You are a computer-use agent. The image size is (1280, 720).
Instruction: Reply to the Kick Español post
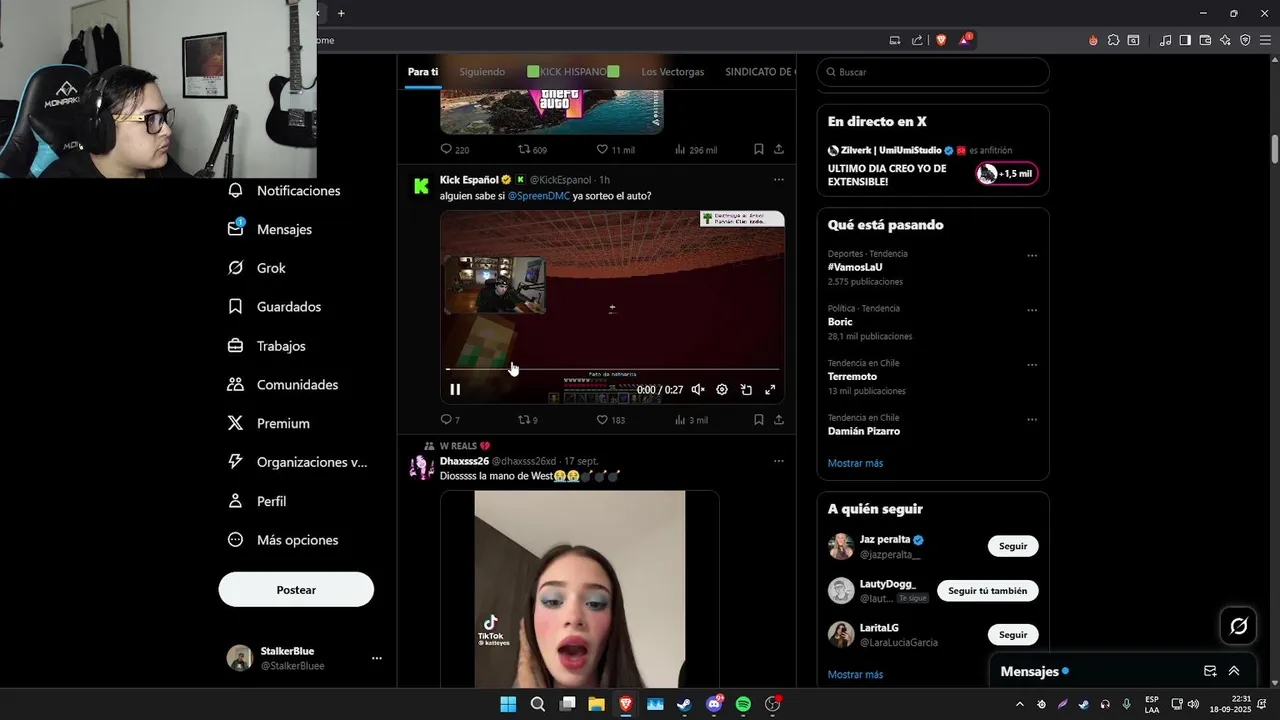450,420
